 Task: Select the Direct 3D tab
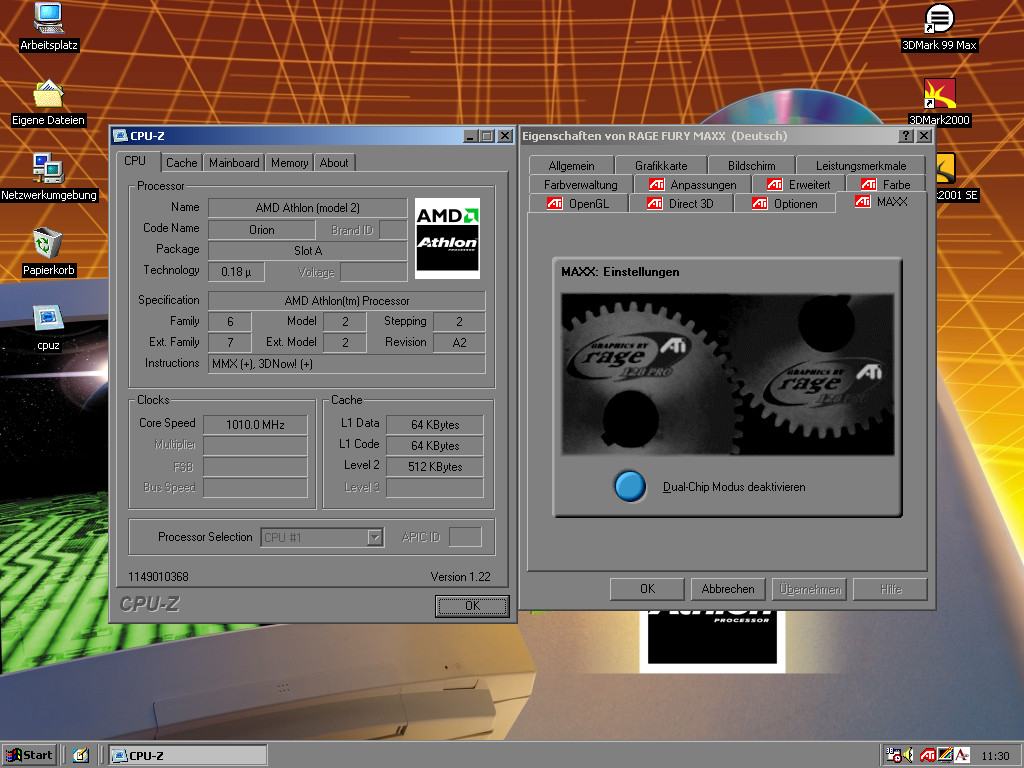(680, 204)
